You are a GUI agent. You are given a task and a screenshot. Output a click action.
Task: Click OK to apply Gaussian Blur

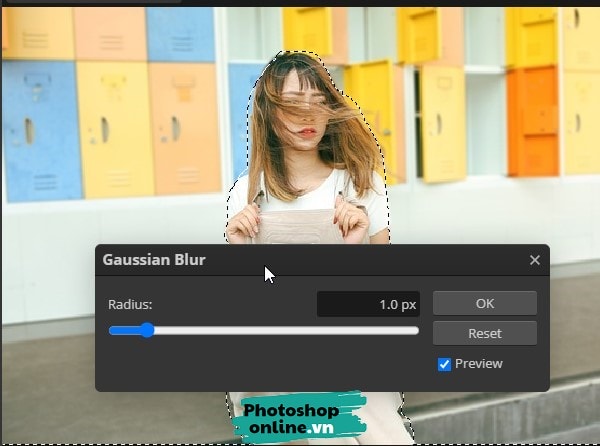pos(484,303)
